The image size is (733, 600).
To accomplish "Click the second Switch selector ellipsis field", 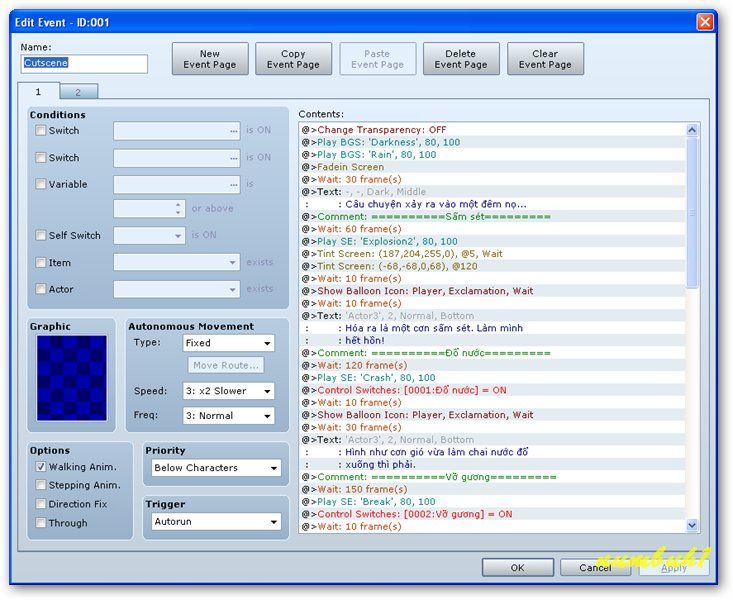I will click(177, 158).
